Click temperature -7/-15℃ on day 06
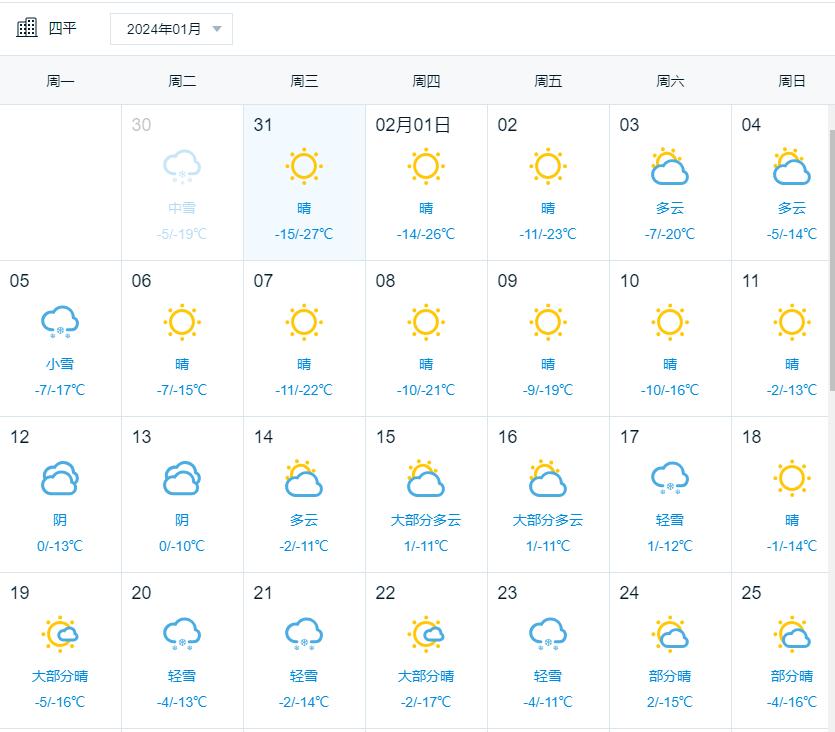This screenshot has width=835, height=732. (x=182, y=390)
